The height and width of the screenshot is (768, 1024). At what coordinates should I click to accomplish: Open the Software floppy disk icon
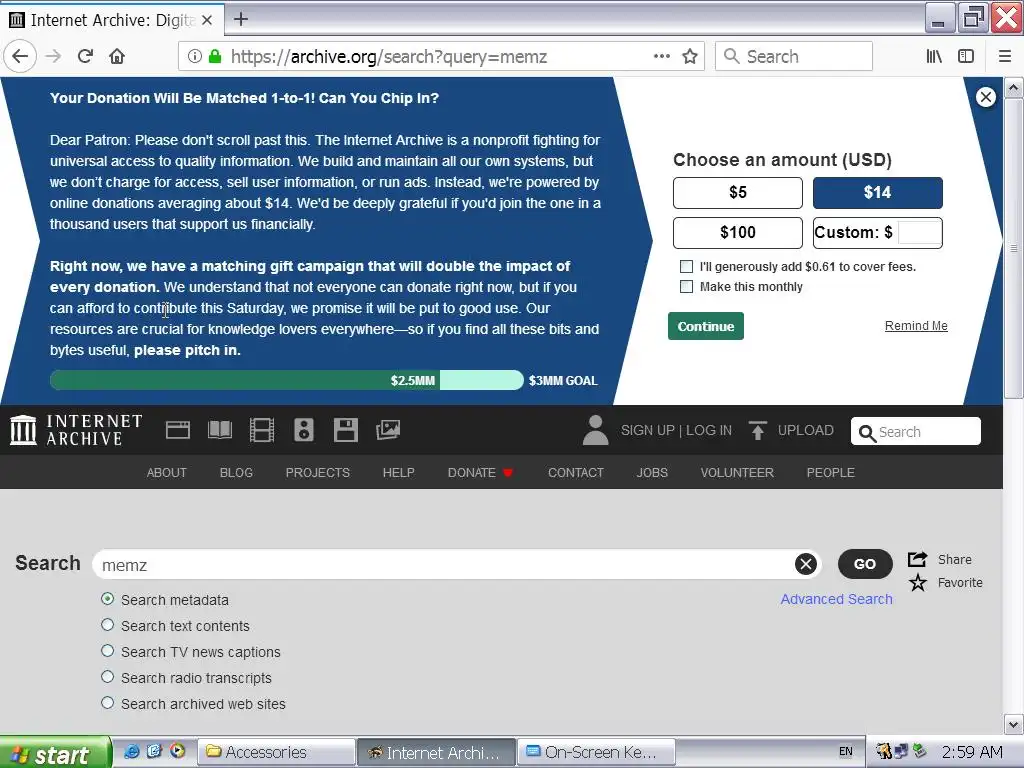(x=345, y=430)
